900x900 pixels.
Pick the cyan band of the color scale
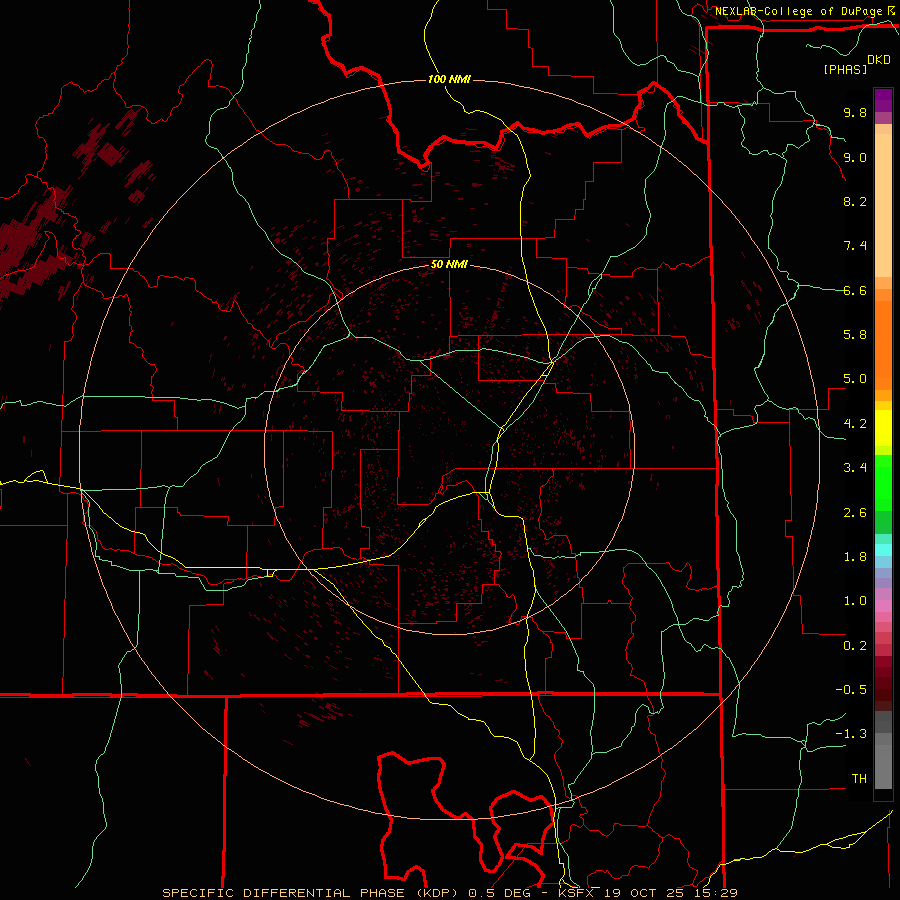click(883, 550)
